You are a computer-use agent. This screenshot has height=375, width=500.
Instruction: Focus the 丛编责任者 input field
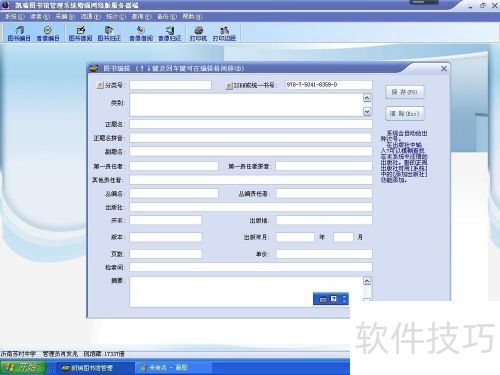324,193
